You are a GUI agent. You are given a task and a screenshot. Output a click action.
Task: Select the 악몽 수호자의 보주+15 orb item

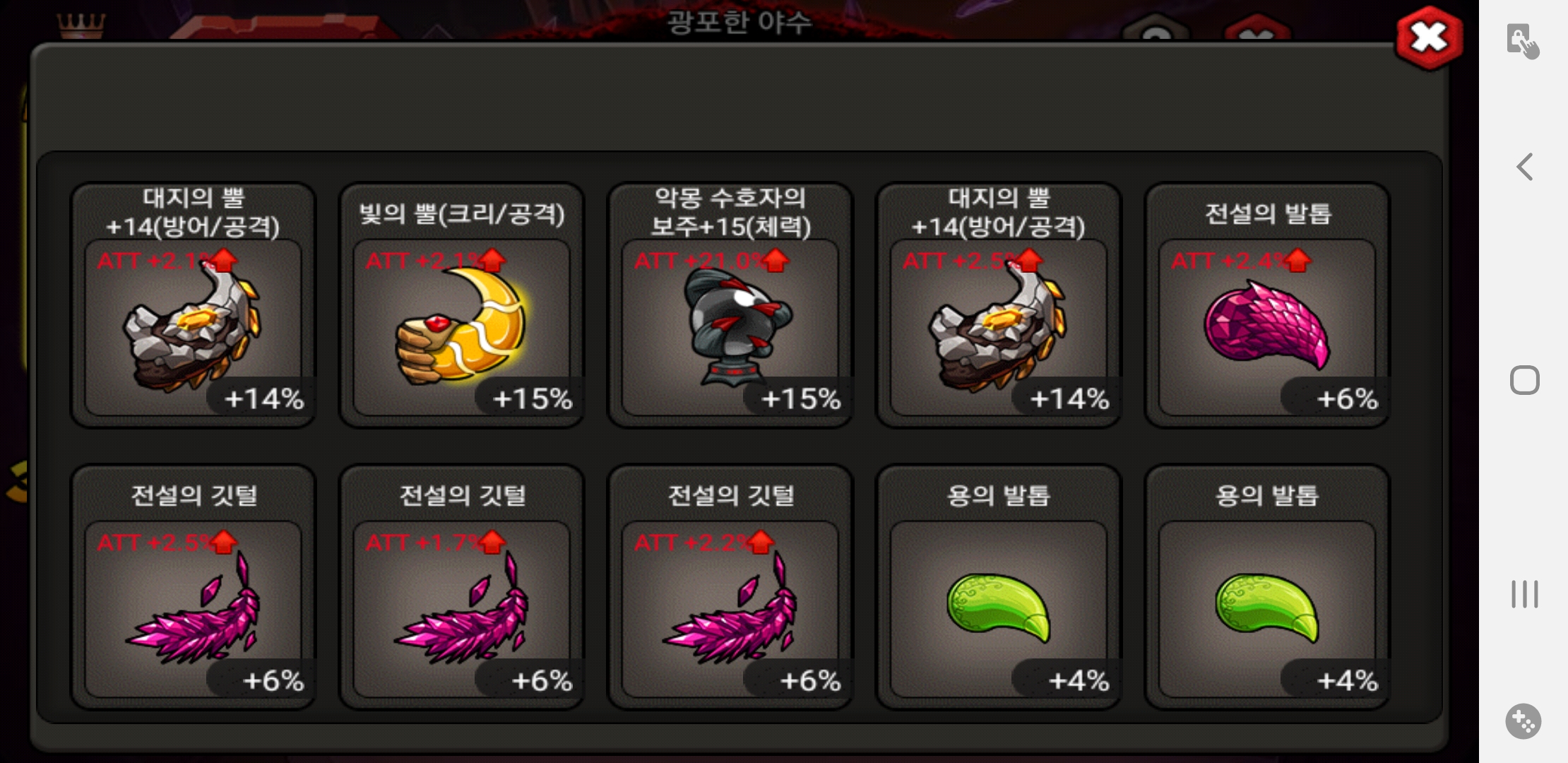[x=730, y=305]
